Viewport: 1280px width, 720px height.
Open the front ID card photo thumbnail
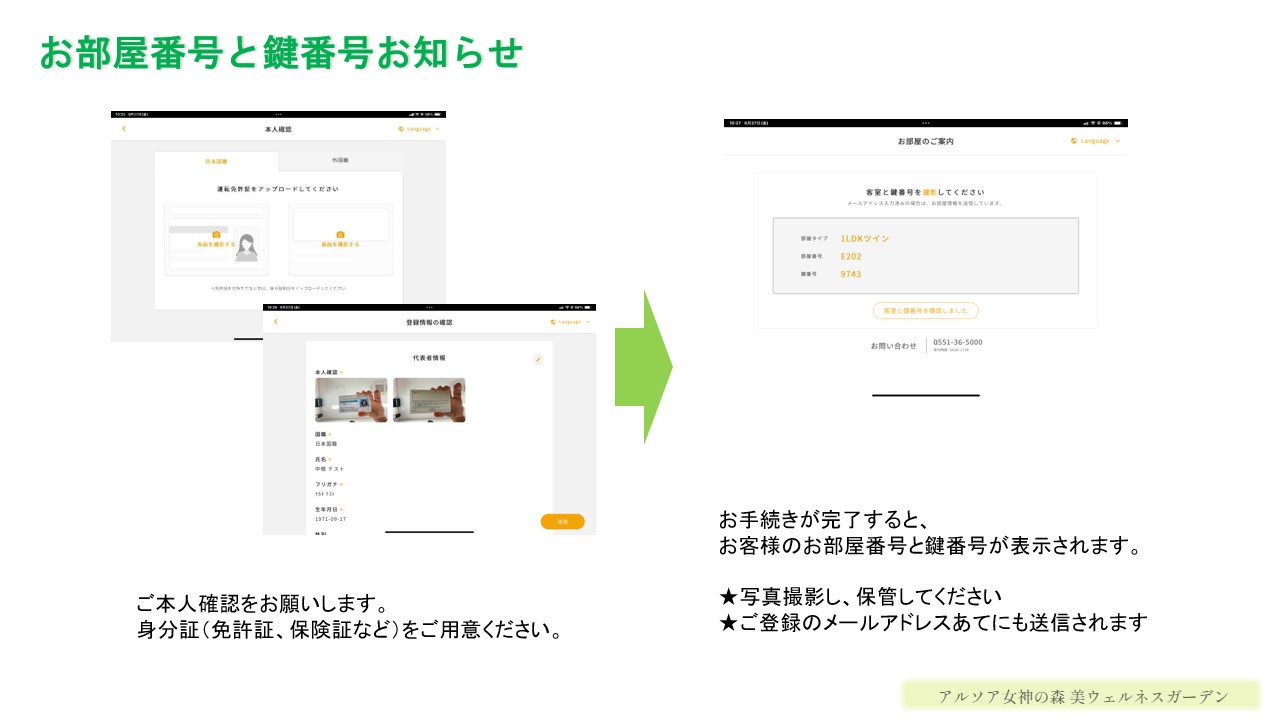tap(350, 400)
